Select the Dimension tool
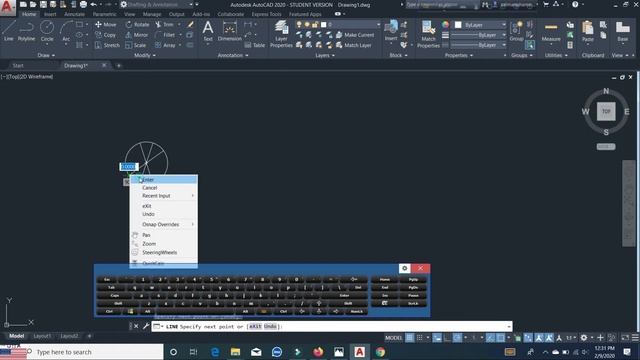 [229, 31]
